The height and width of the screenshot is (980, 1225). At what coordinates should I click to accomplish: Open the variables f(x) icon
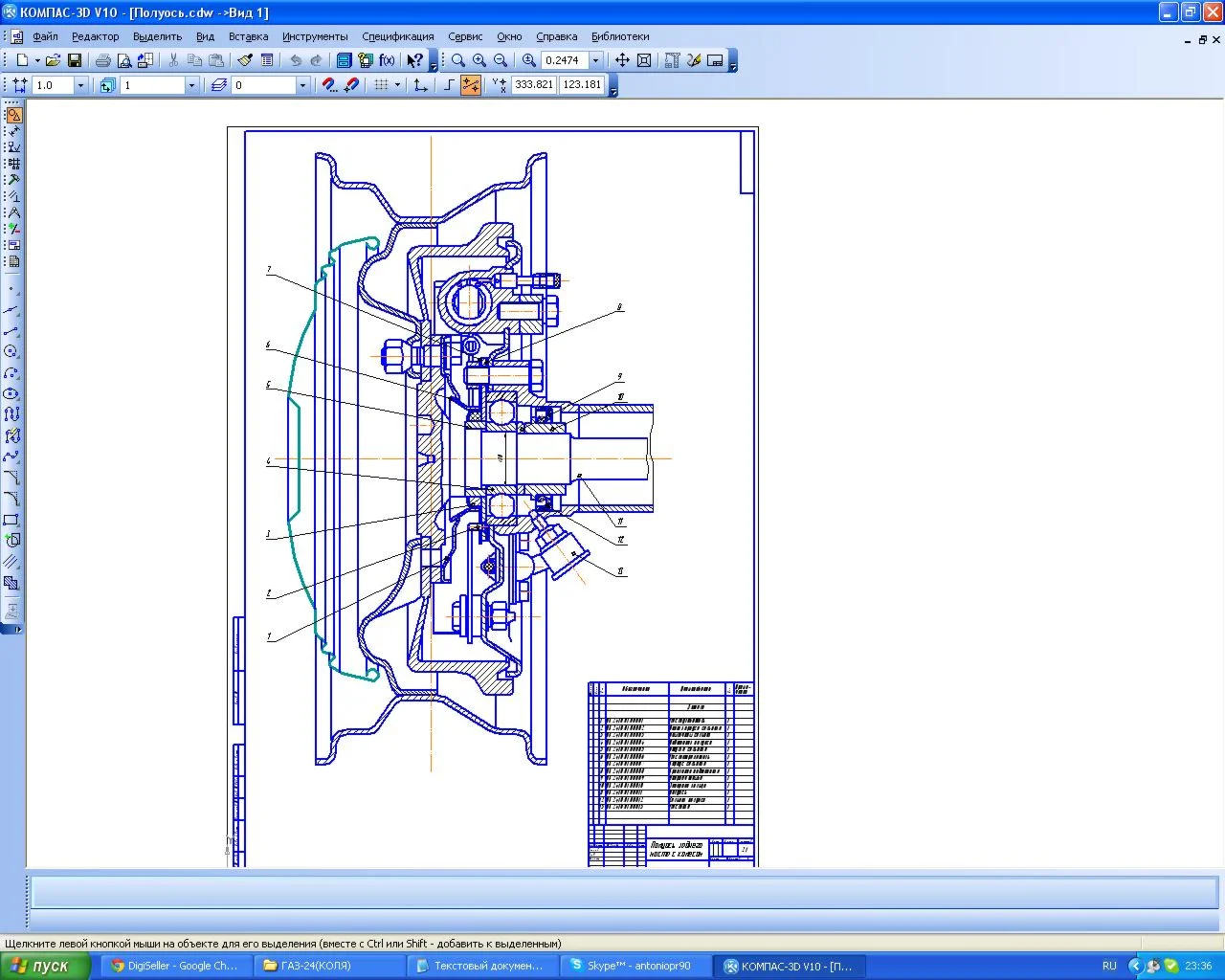click(387, 60)
